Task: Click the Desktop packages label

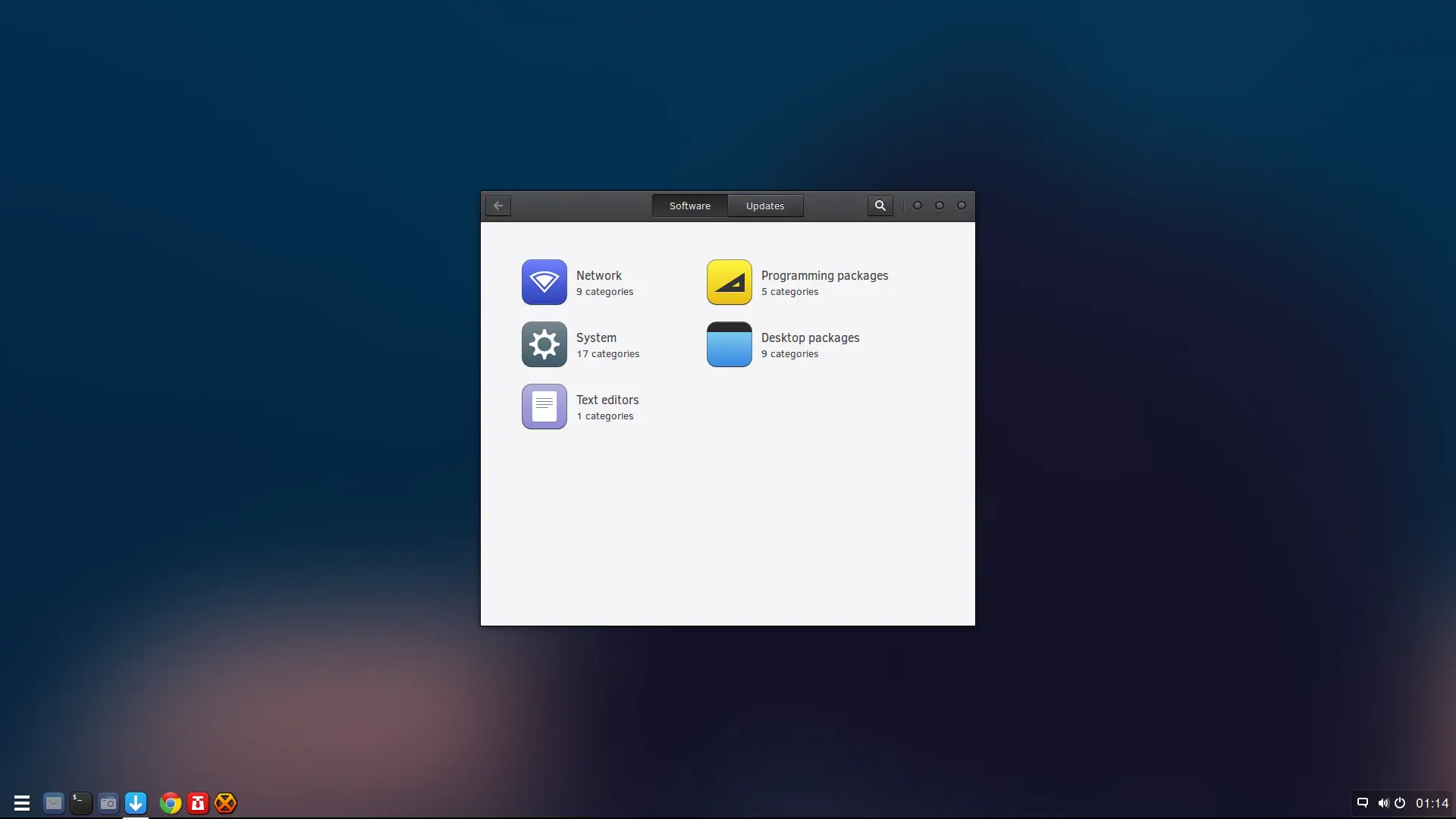Action: pos(810,338)
